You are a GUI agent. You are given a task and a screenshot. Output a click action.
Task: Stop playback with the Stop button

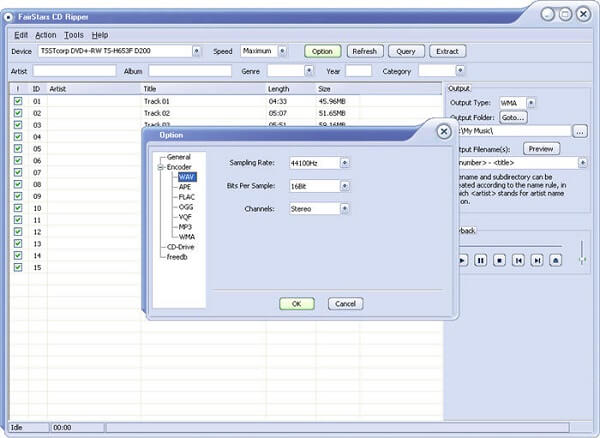coord(499,261)
